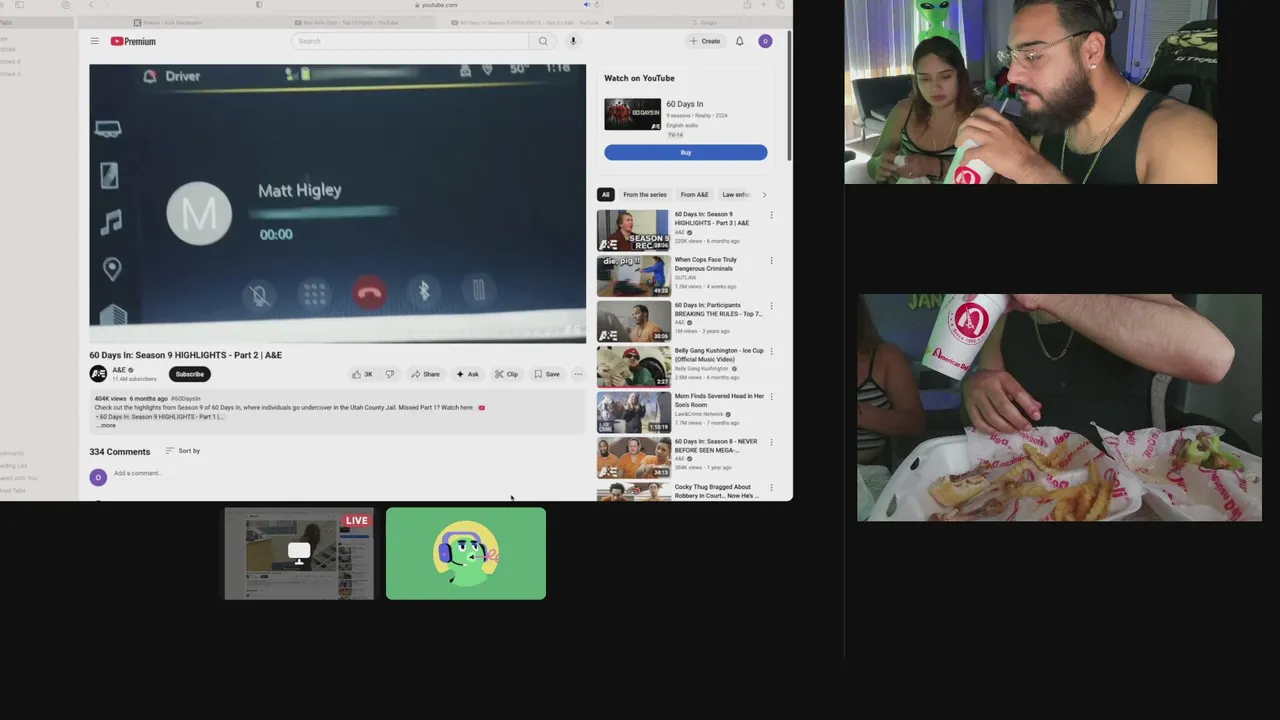Open Cocky Thug Bragged About Robbery video

pos(633,492)
